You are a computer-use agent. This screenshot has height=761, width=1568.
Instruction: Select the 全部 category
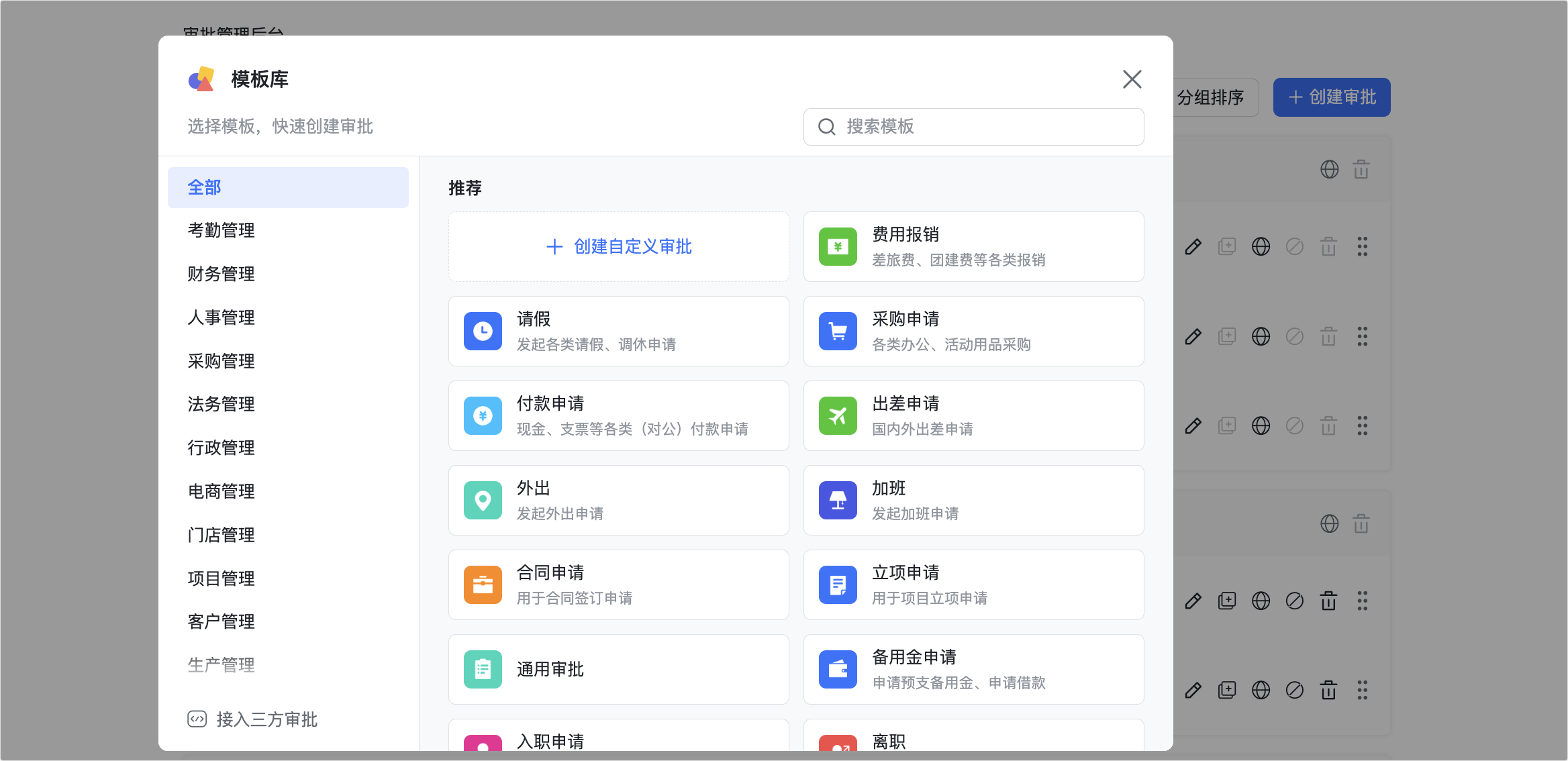(x=288, y=187)
